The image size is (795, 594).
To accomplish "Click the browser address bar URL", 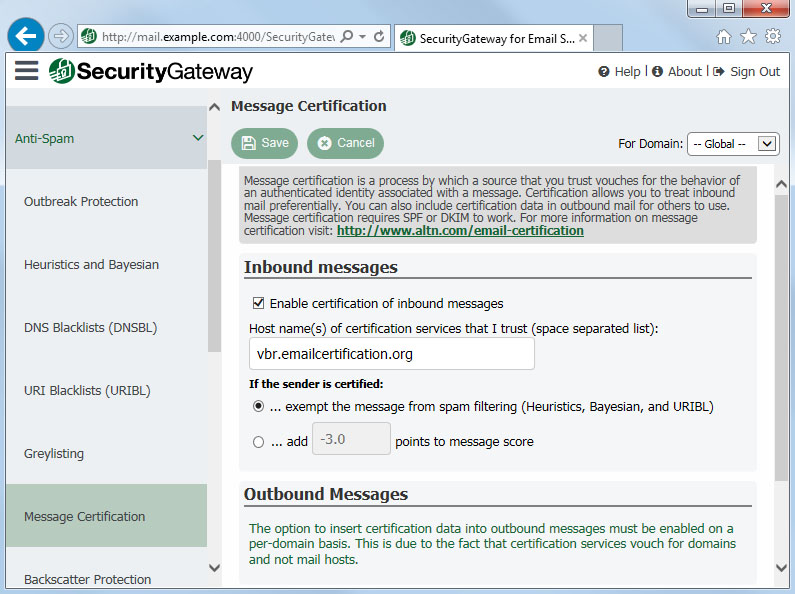I will [218, 37].
